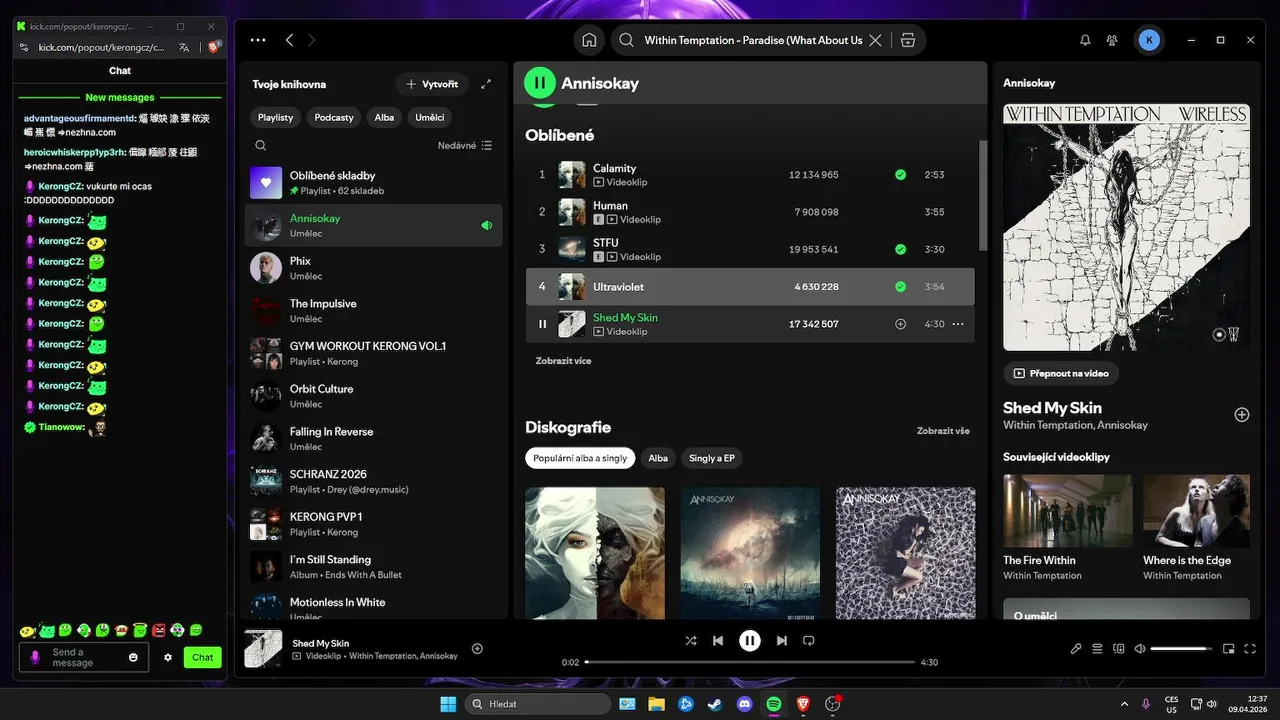Viewport: 1280px width, 720px height.
Task: Open the play queue icon
Action: pyautogui.click(x=1097, y=648)
